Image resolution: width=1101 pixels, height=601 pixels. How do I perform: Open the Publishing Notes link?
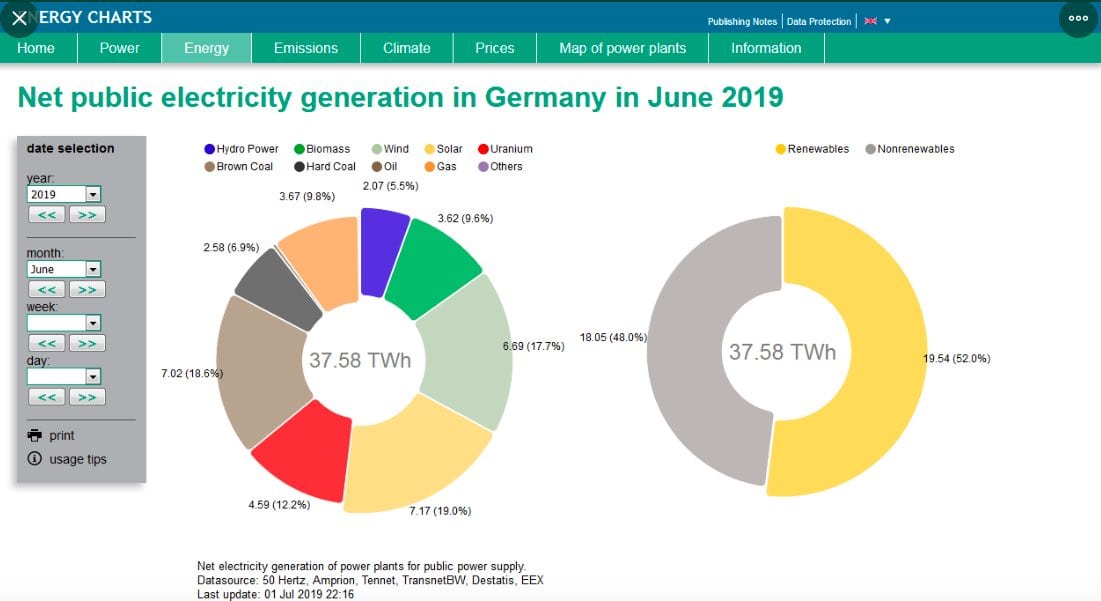pos(742,20)
